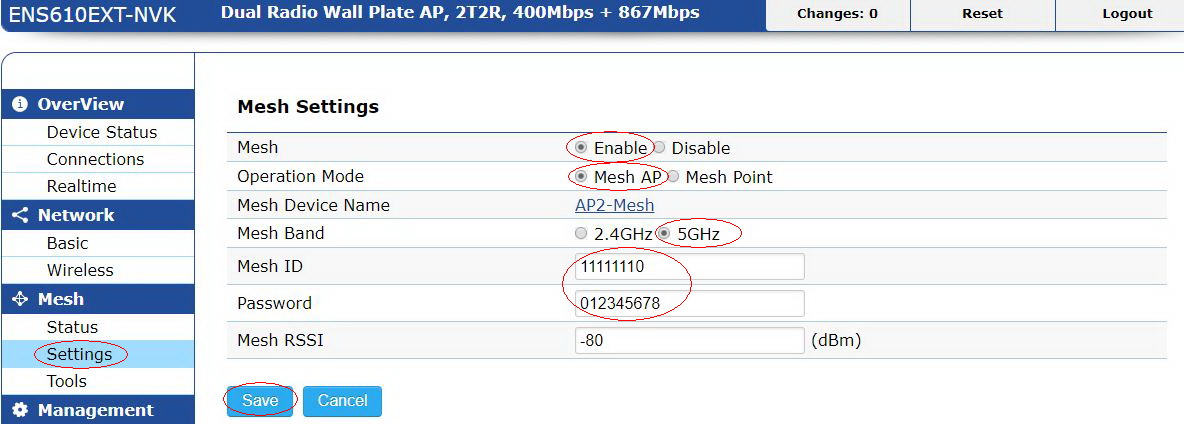
Task: Choose Mesh AP operation mode
Action: point(581,177)
